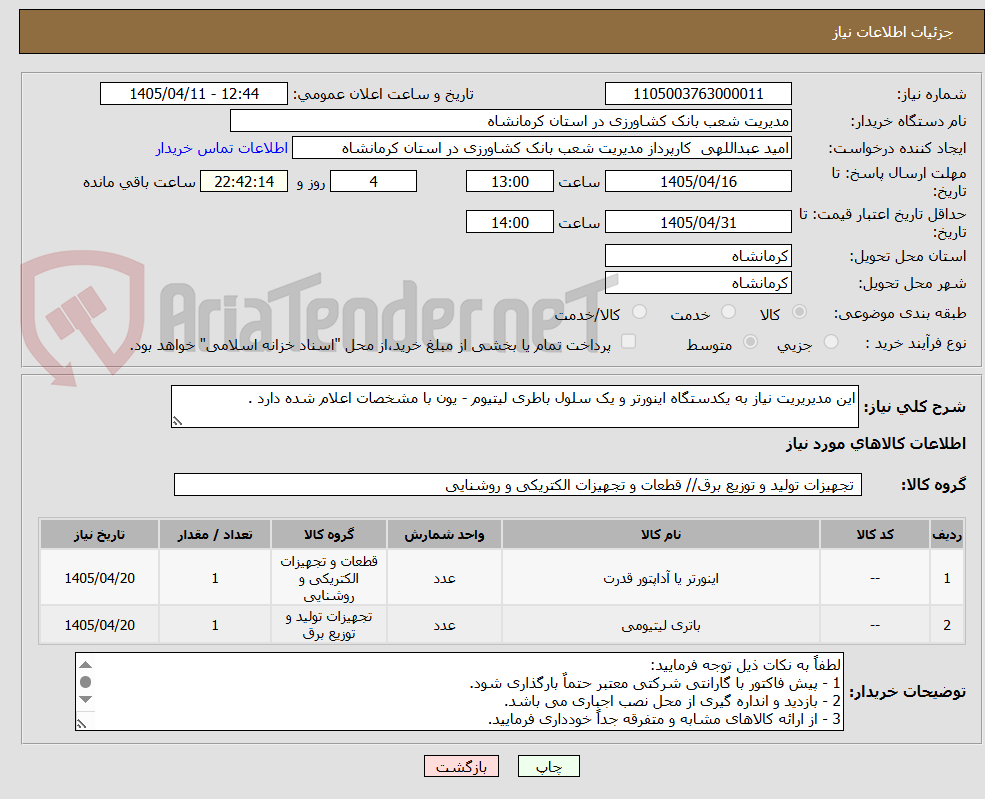Select the کالا/خدمت radio button
This screenshot has height=799, width=985.
click(x=639, y=312)
